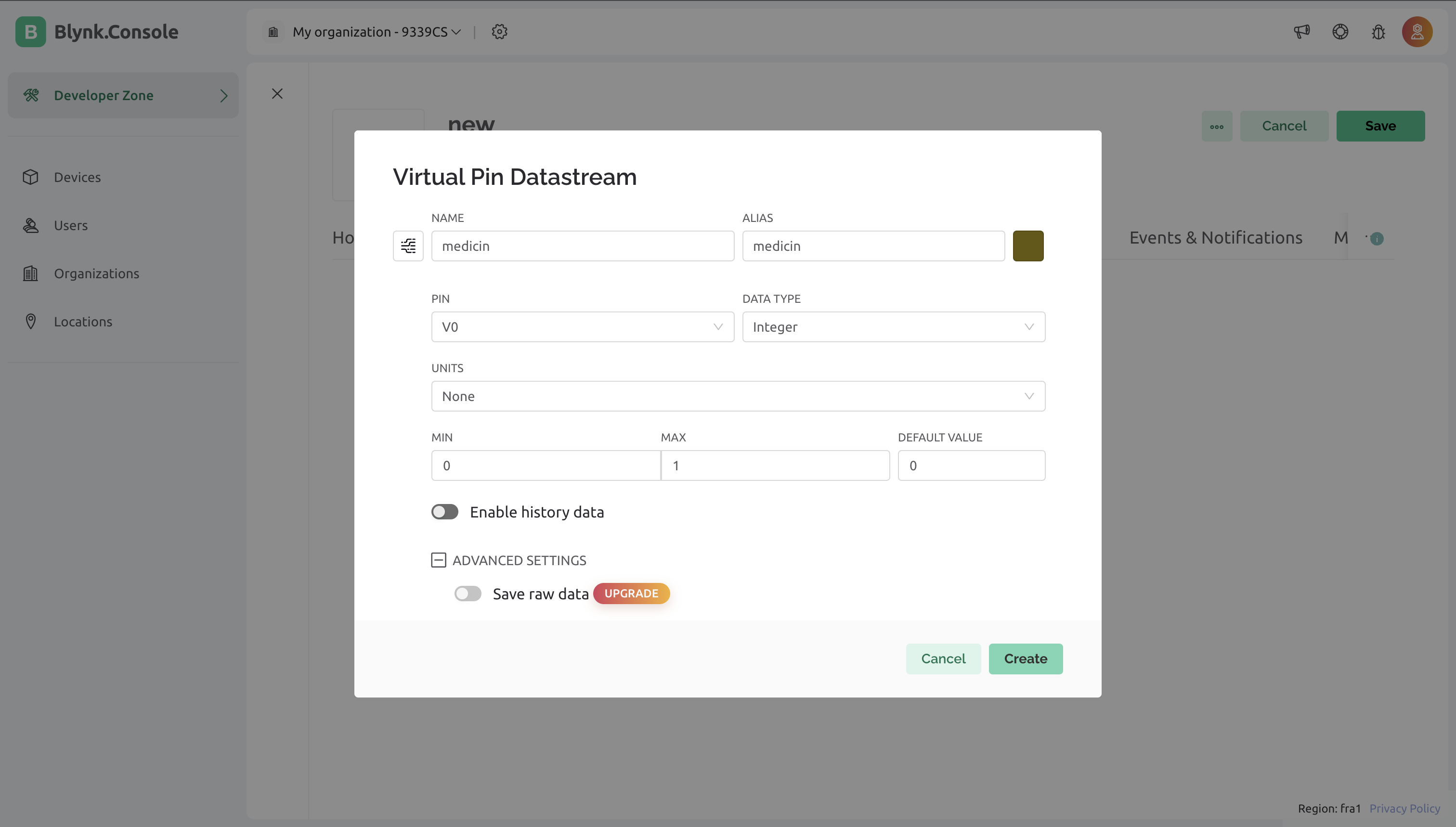Toggle Enable history data switch
This screenshot has height=827, width=1456.
(444, 511)
